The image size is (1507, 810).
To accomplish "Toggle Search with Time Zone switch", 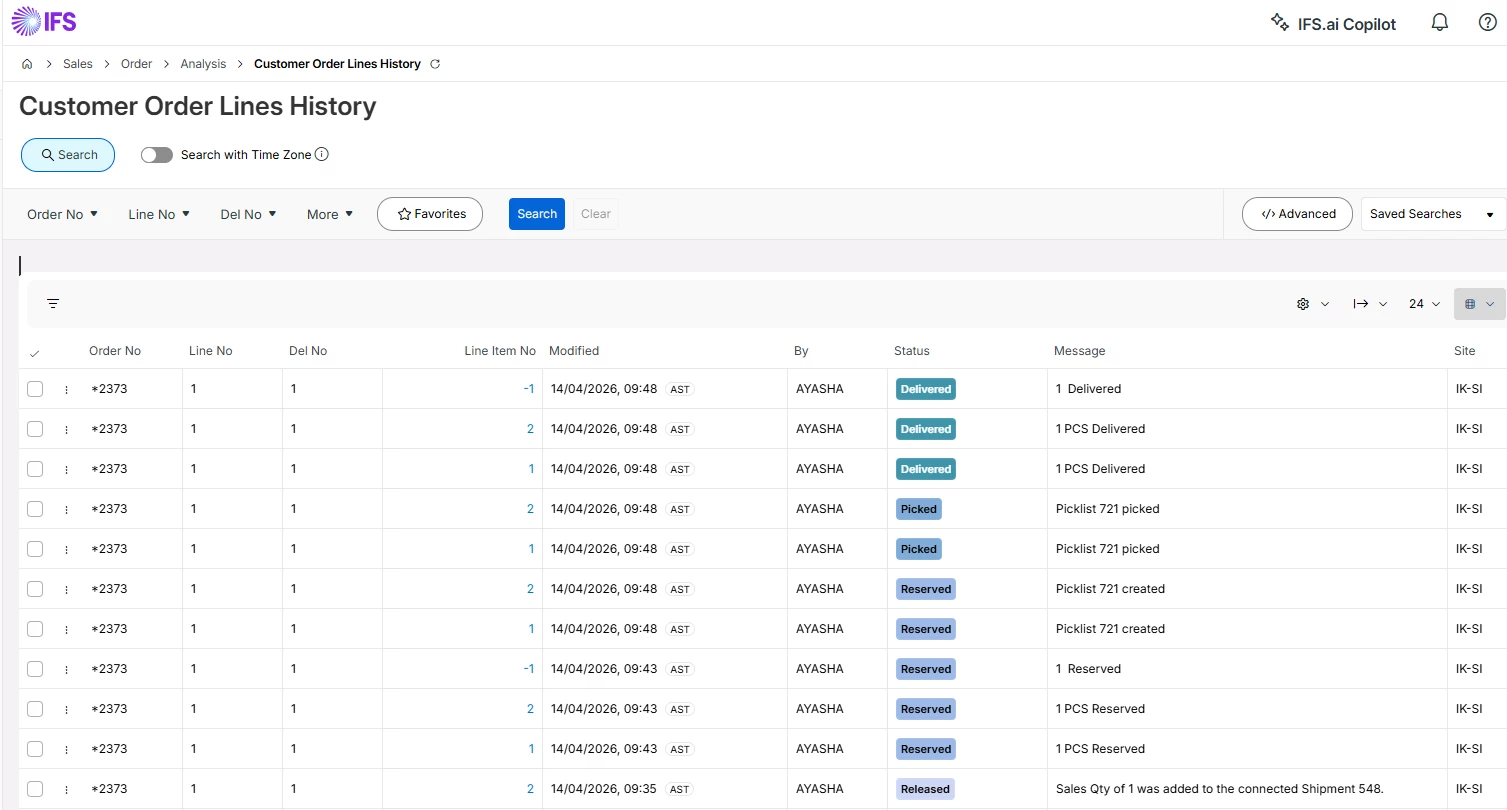I will pos(157,155).
